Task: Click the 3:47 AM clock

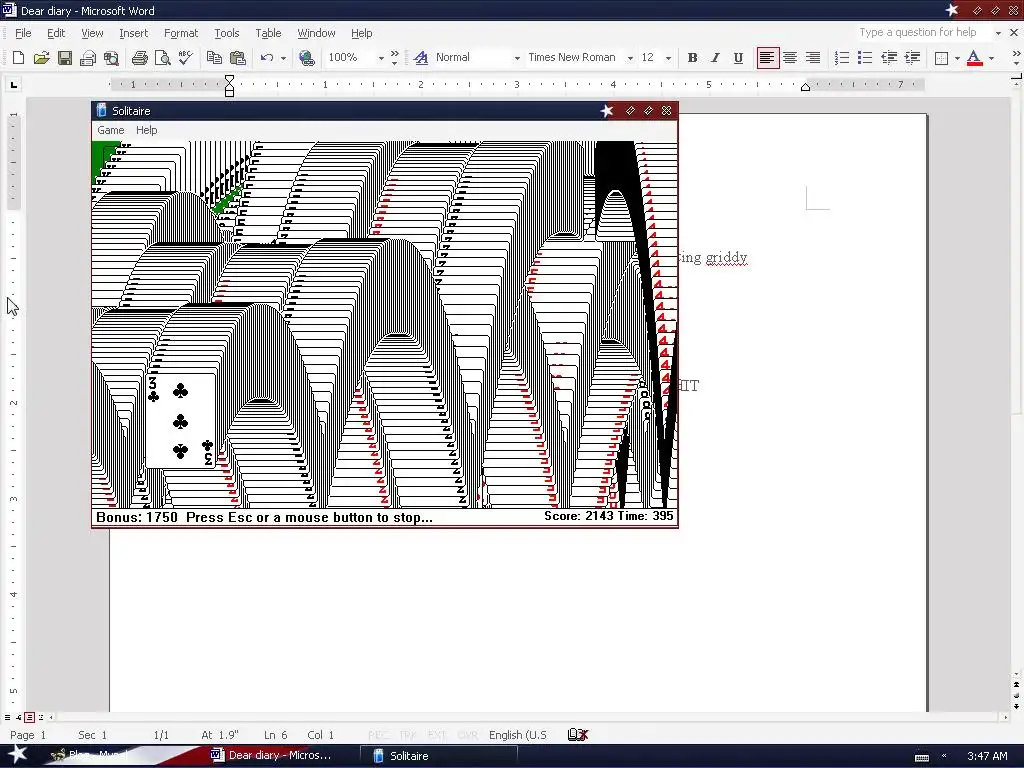Action: [987, 756]
